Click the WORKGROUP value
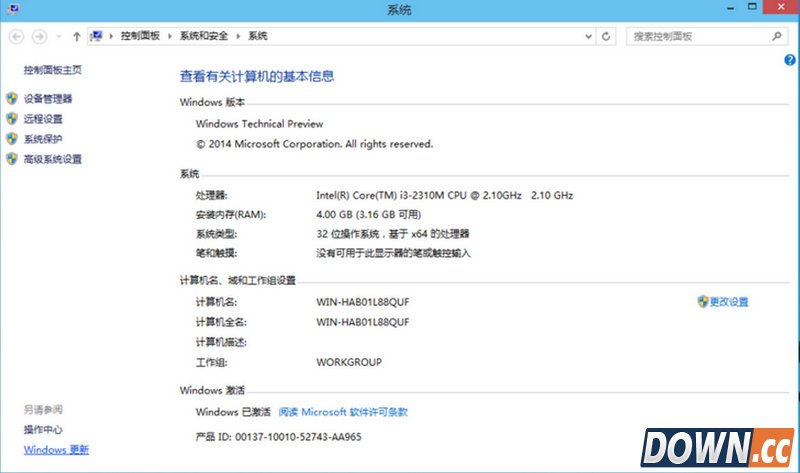 click(349, 362)
